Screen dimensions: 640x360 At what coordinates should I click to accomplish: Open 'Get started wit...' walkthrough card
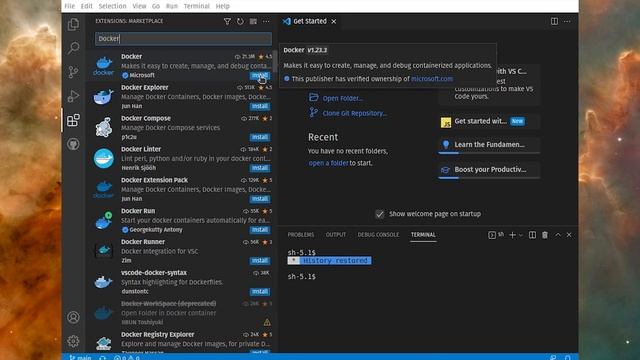[x=489, y=121]
